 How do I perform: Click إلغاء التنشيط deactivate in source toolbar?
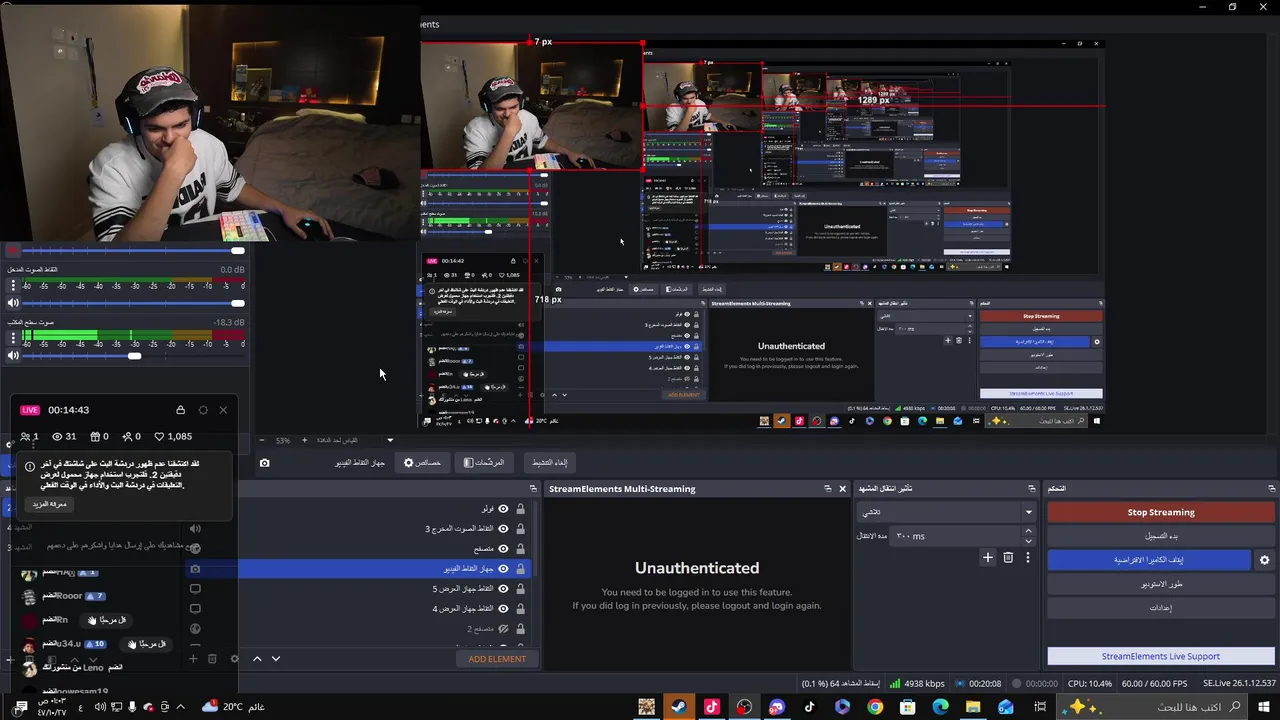coord(548,462)
